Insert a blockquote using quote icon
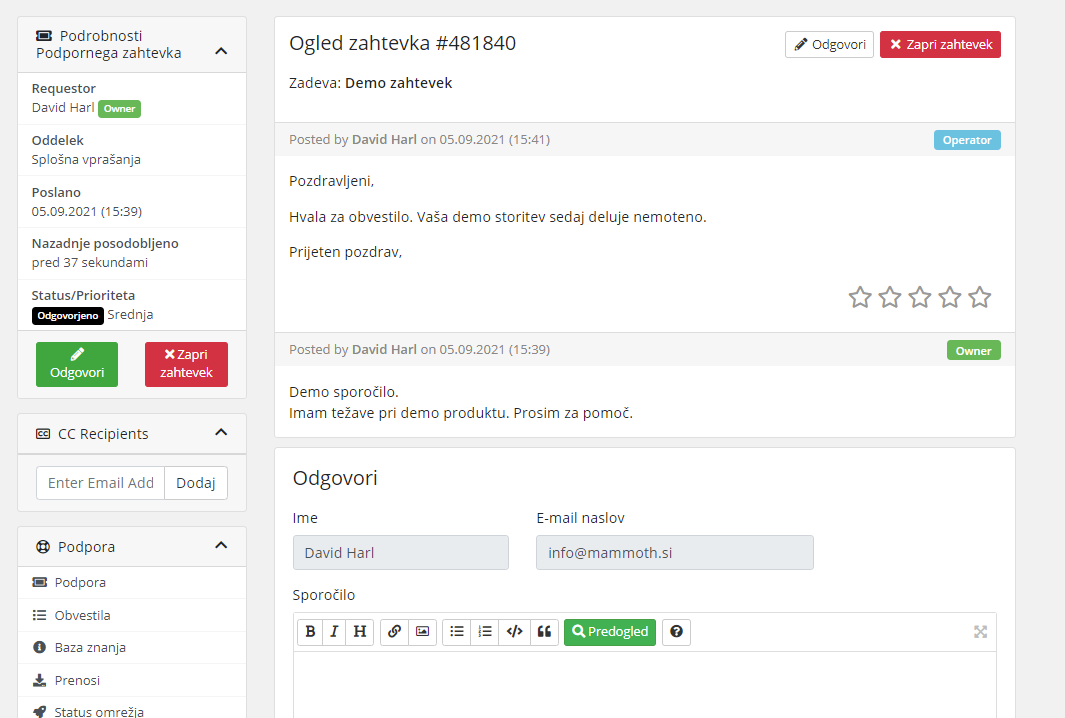Screen dimensions: 1065x718 (544, 632)
